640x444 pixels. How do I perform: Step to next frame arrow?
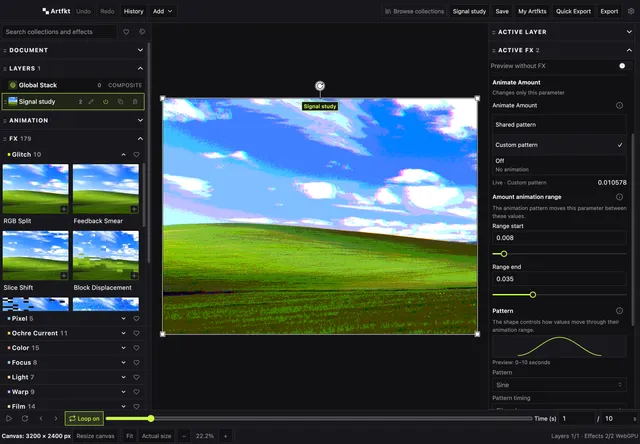56,418
